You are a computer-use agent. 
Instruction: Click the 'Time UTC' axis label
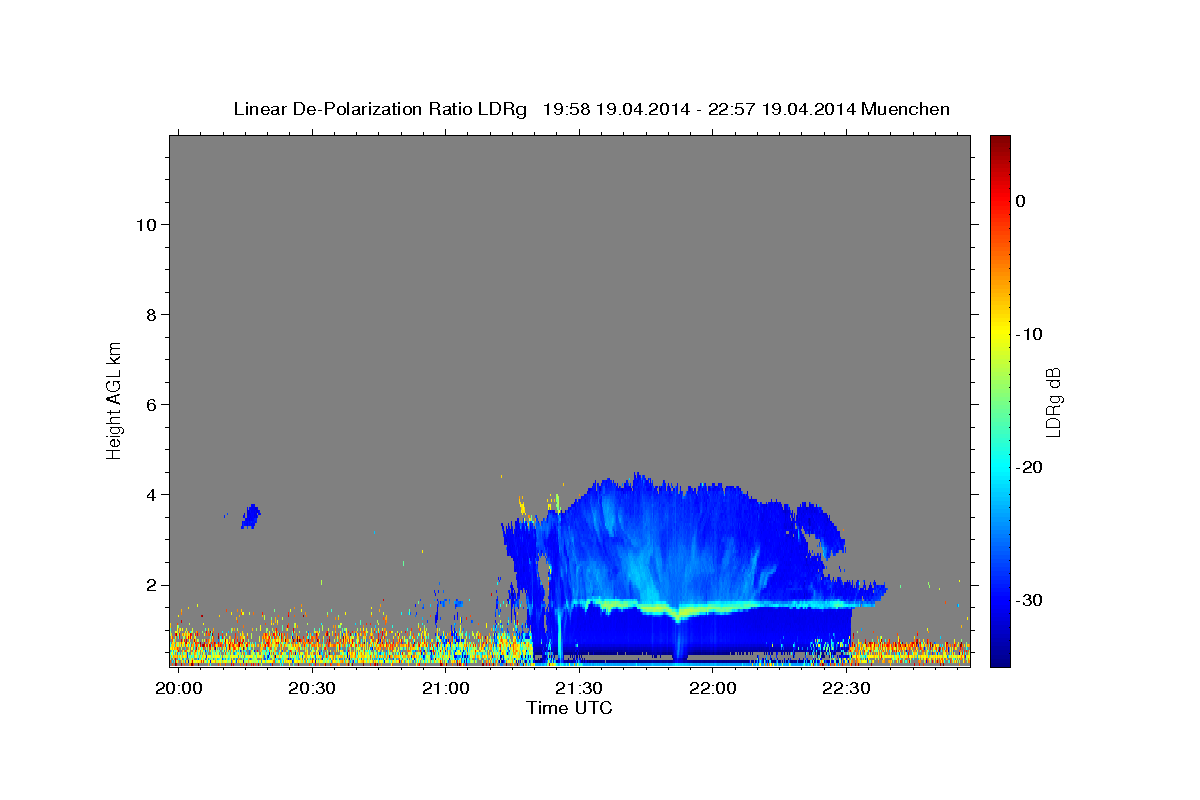569,708
